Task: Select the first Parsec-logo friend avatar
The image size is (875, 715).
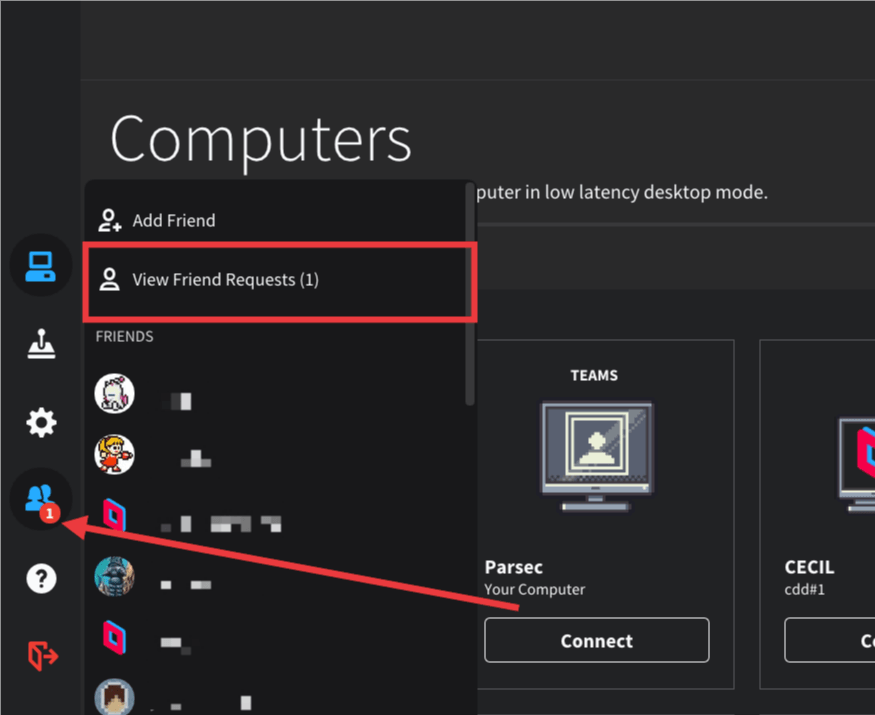Action: pos(114,516)
